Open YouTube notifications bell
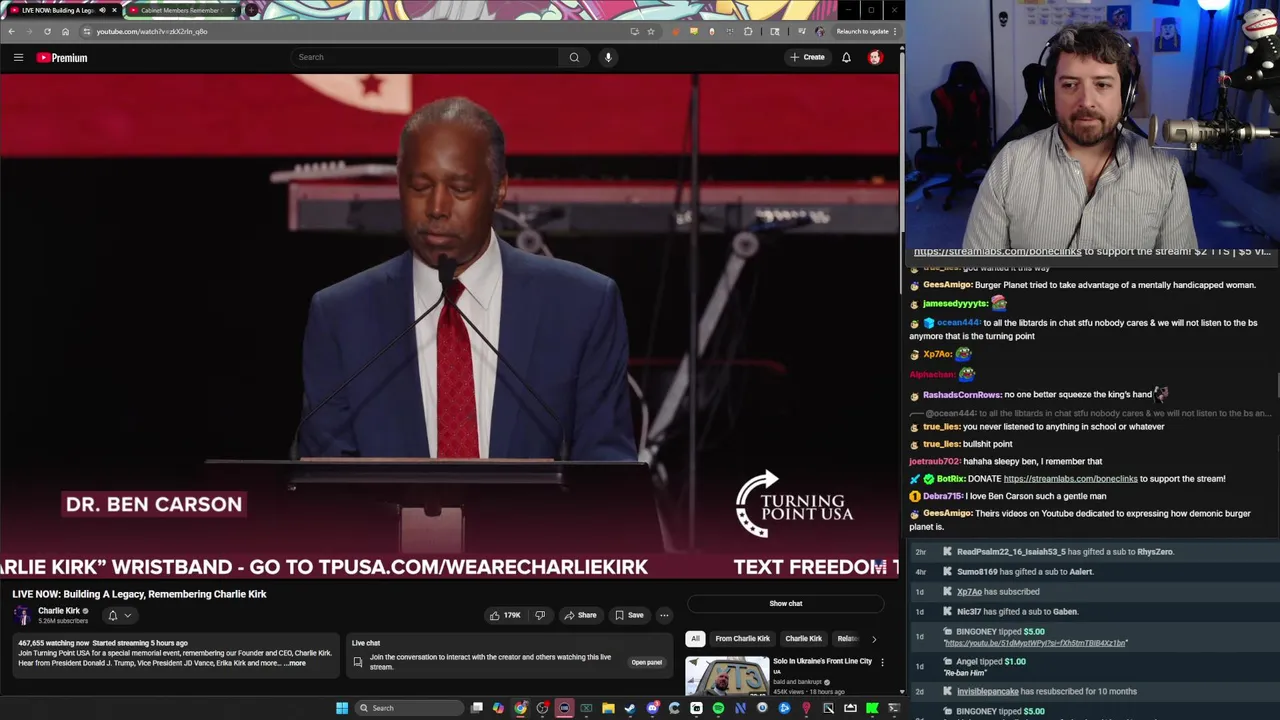 [846, 57]
